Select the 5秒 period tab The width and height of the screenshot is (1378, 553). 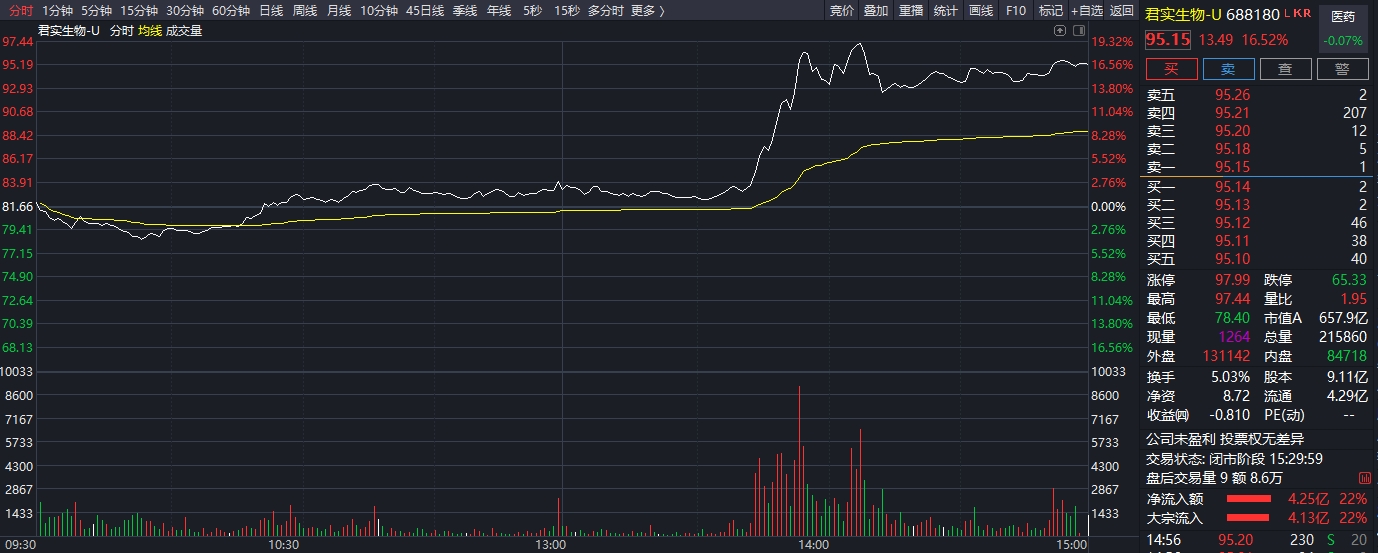tap(533, 11)
